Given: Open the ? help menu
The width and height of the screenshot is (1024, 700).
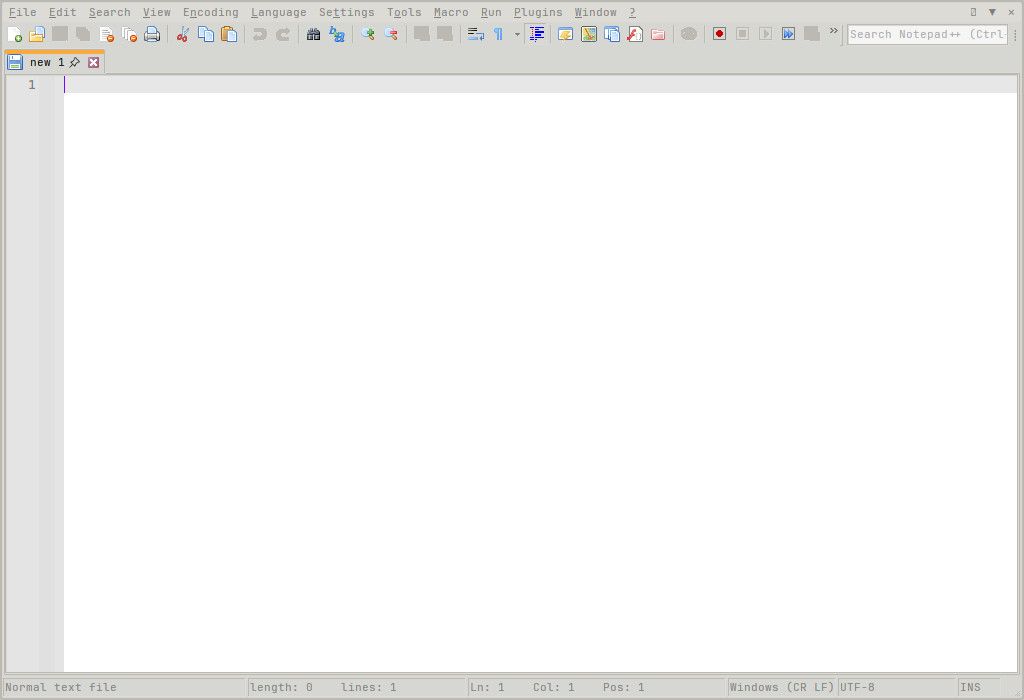Looking at the screenshot, I should point(632,12).
